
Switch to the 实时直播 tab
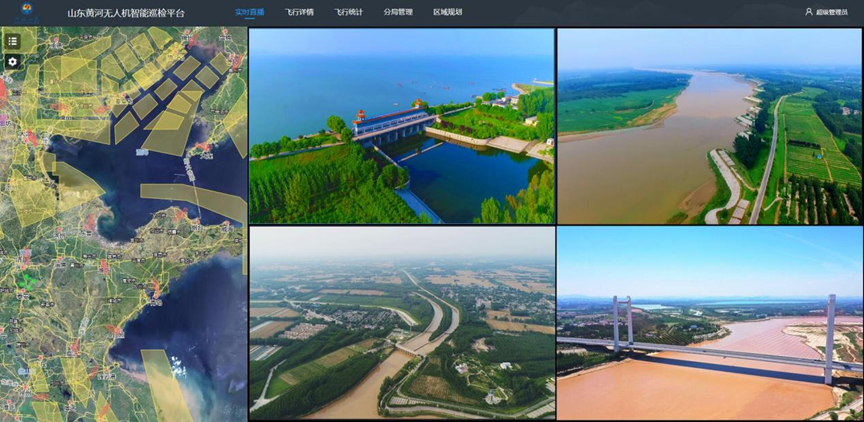(249, 12)
